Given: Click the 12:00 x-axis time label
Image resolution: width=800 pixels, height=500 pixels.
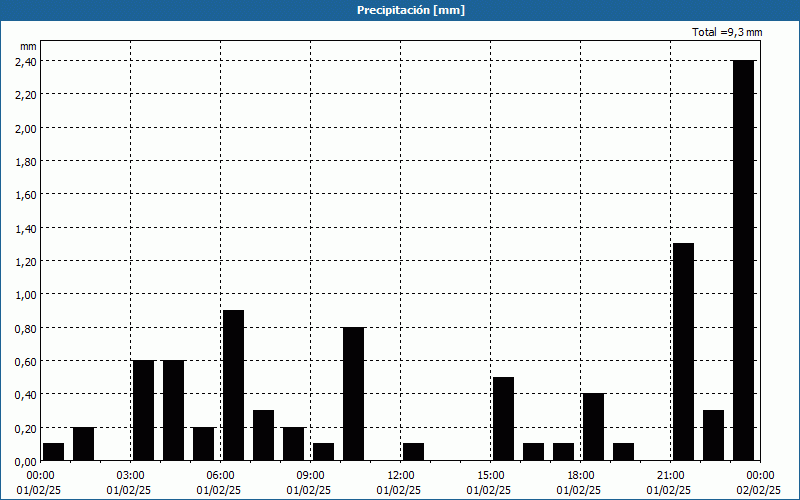Looking at the screenshot, I should pyautogui.click(x=400, y=475).
